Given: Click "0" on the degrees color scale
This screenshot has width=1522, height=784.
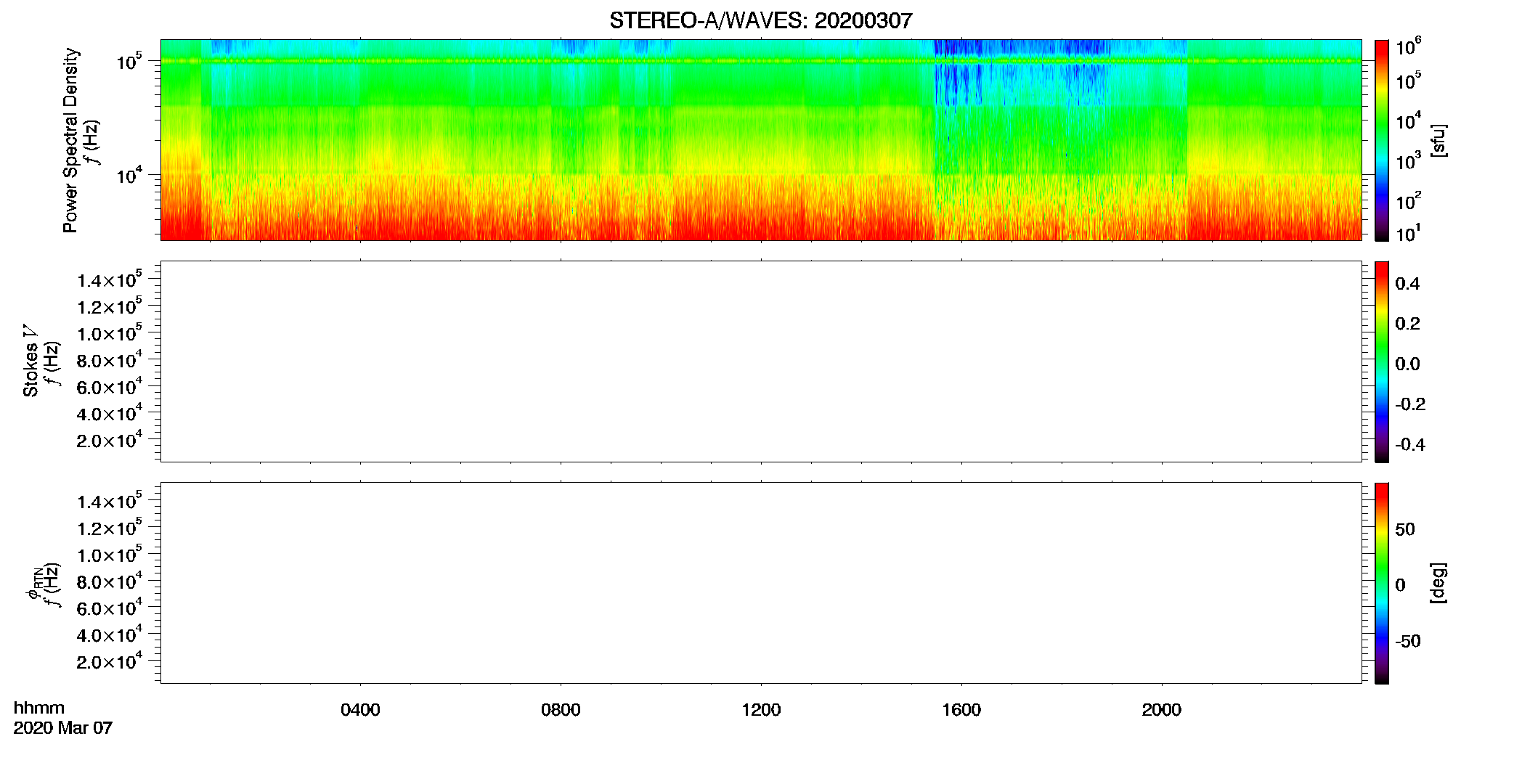Looking at the screenshot, I should (x=1400, y=584).
